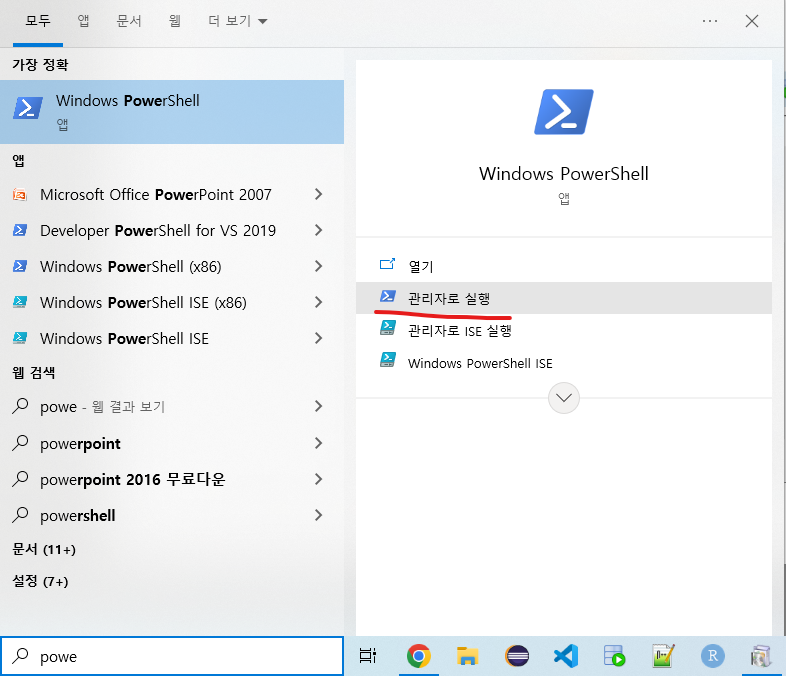This screenshot has width=786, height=676.
Task: Open the three-dot options menu
Action: [x=710, y=21]
